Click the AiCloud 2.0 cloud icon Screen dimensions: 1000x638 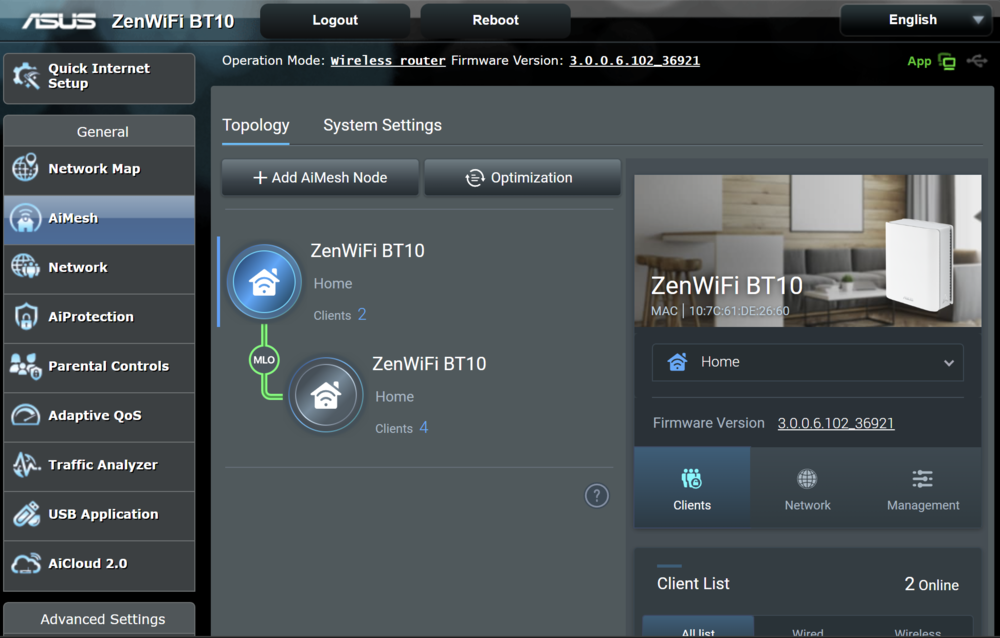pos(25,563)
